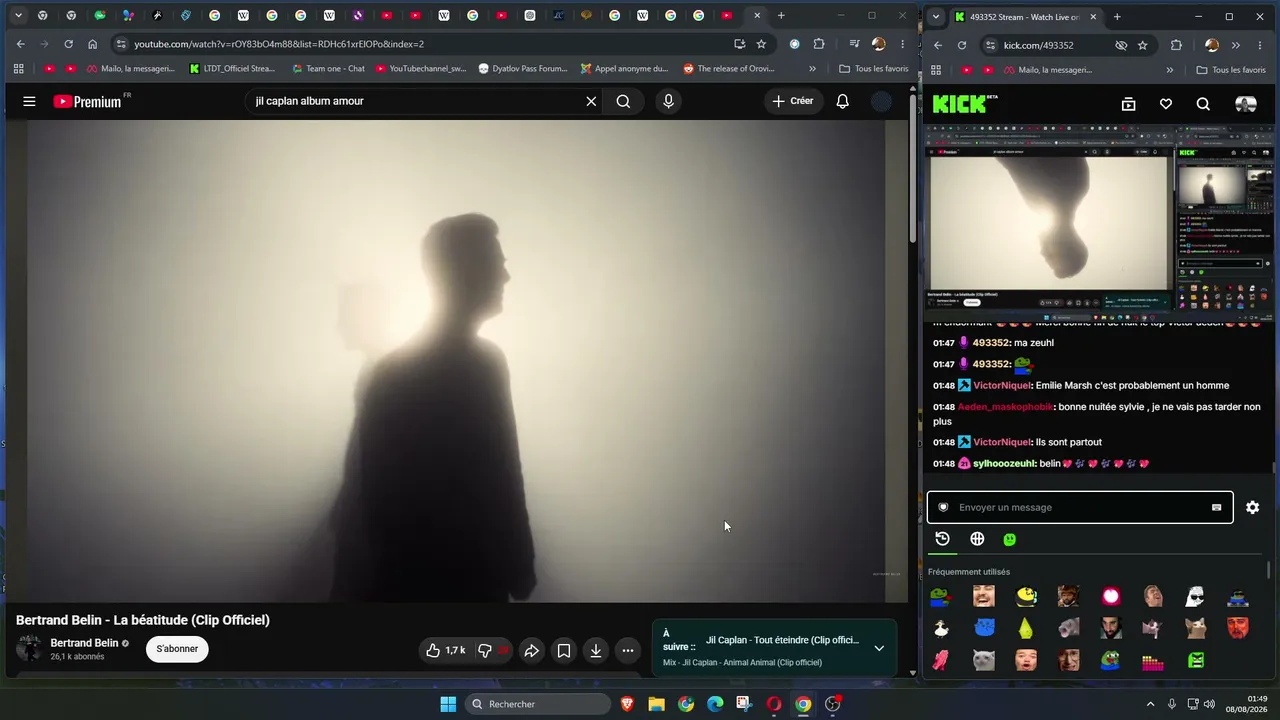The width and height of the screenshot is (1280, 720).
Task: Clear the YouTube search box text
Action: point(591,101)
